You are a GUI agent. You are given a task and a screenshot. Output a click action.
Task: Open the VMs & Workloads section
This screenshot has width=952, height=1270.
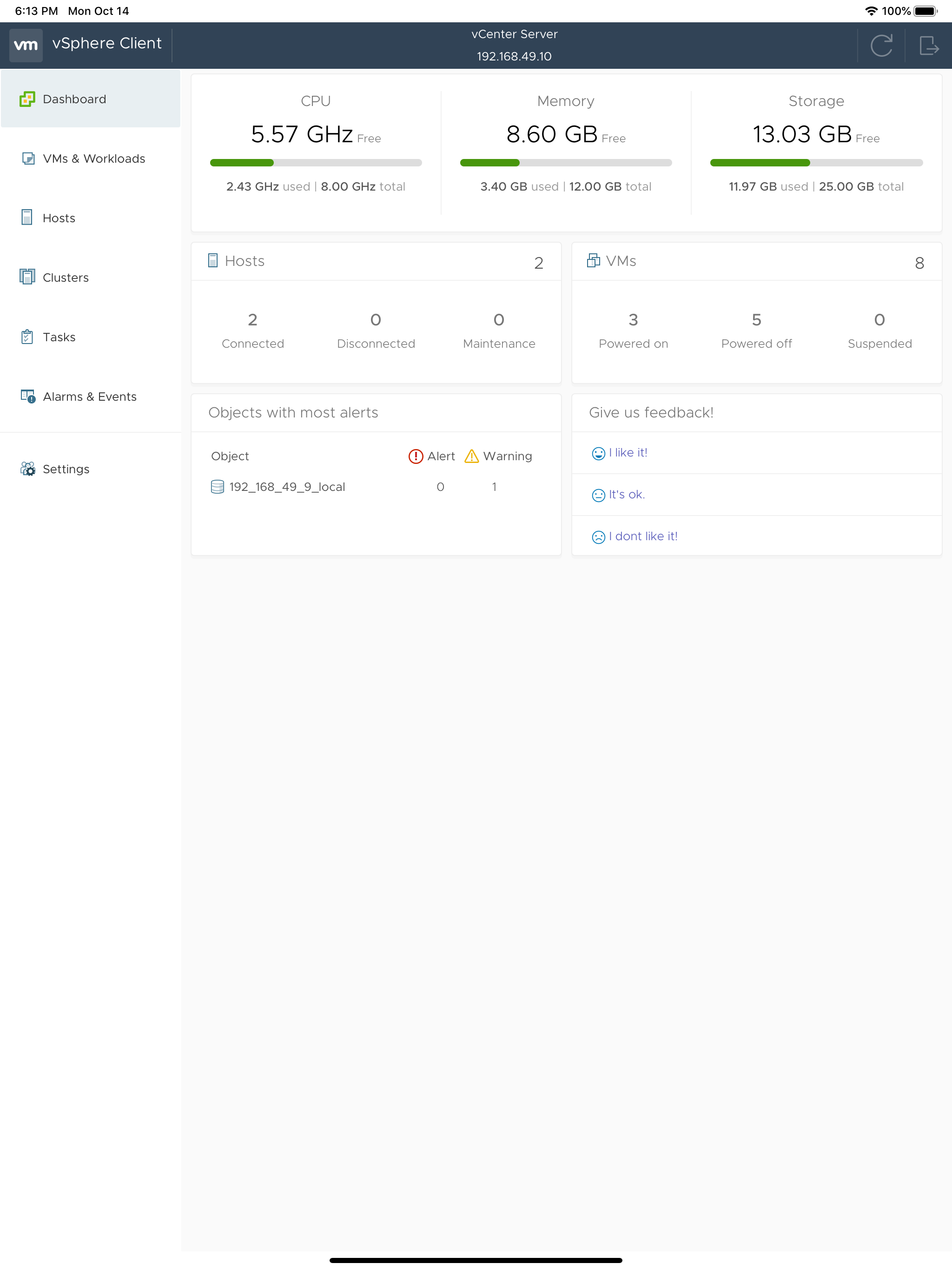93,159
